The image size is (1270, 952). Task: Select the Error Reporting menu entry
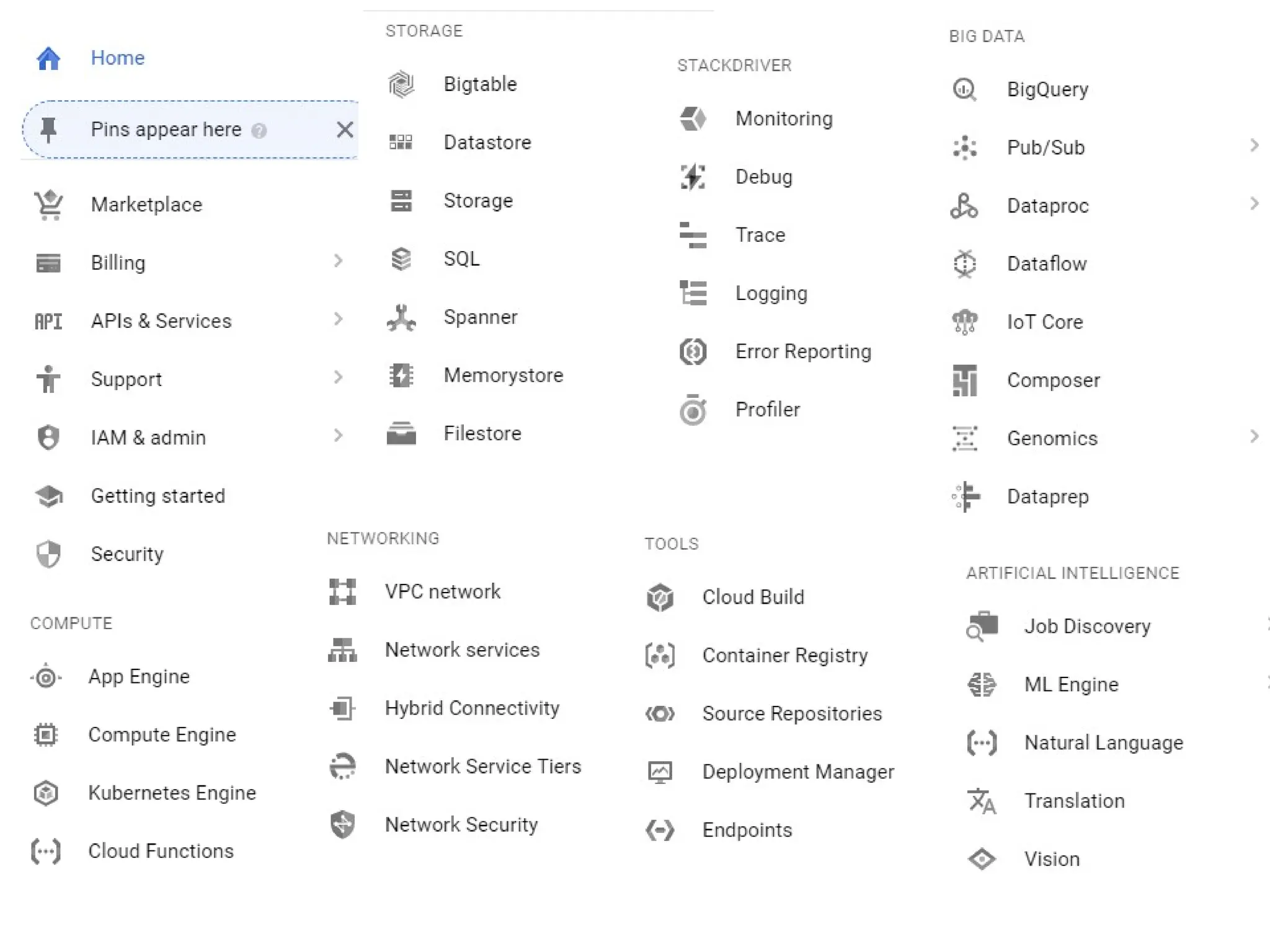click(803, 352)
